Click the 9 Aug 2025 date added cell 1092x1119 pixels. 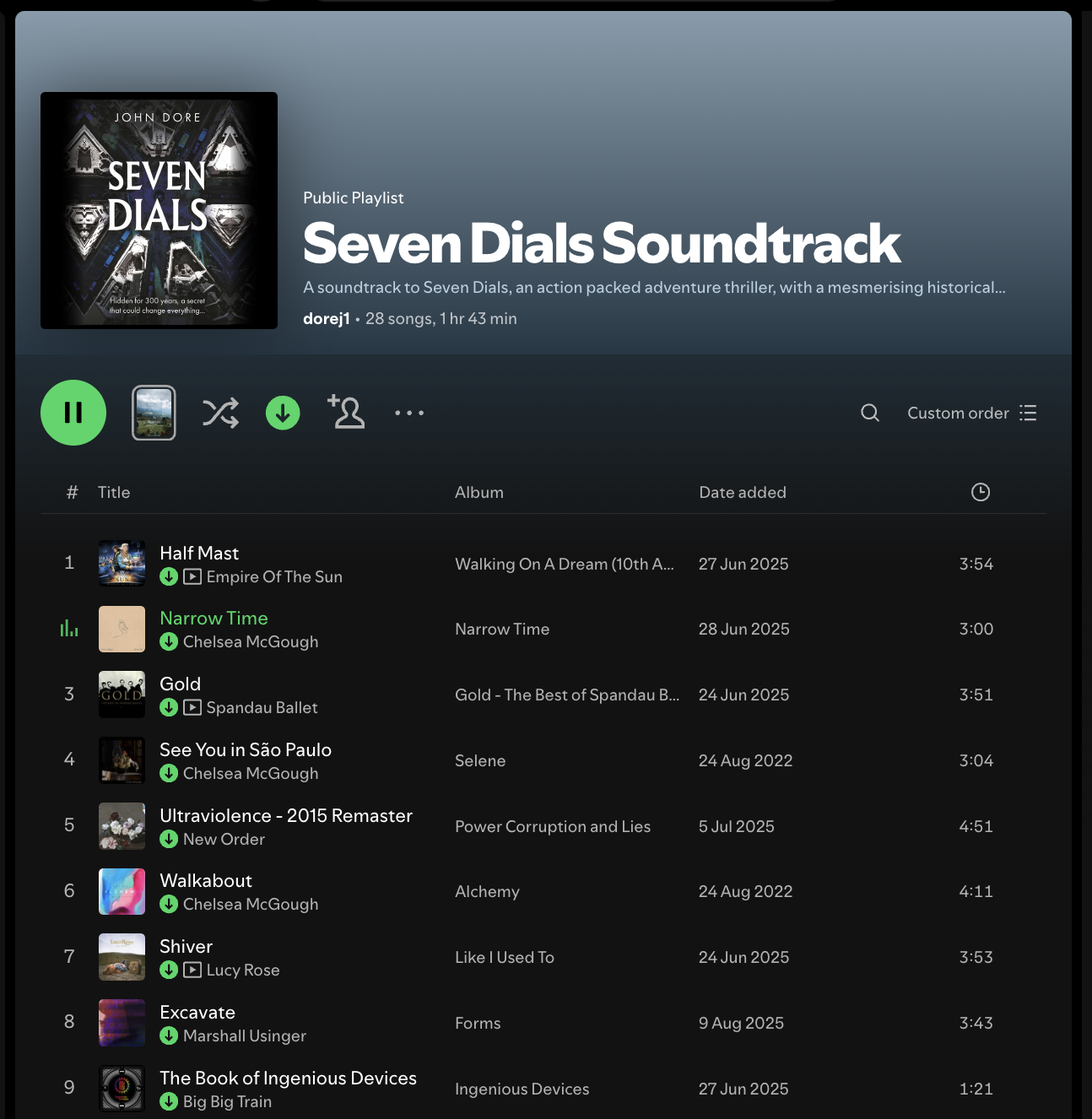click(741, 1023)
